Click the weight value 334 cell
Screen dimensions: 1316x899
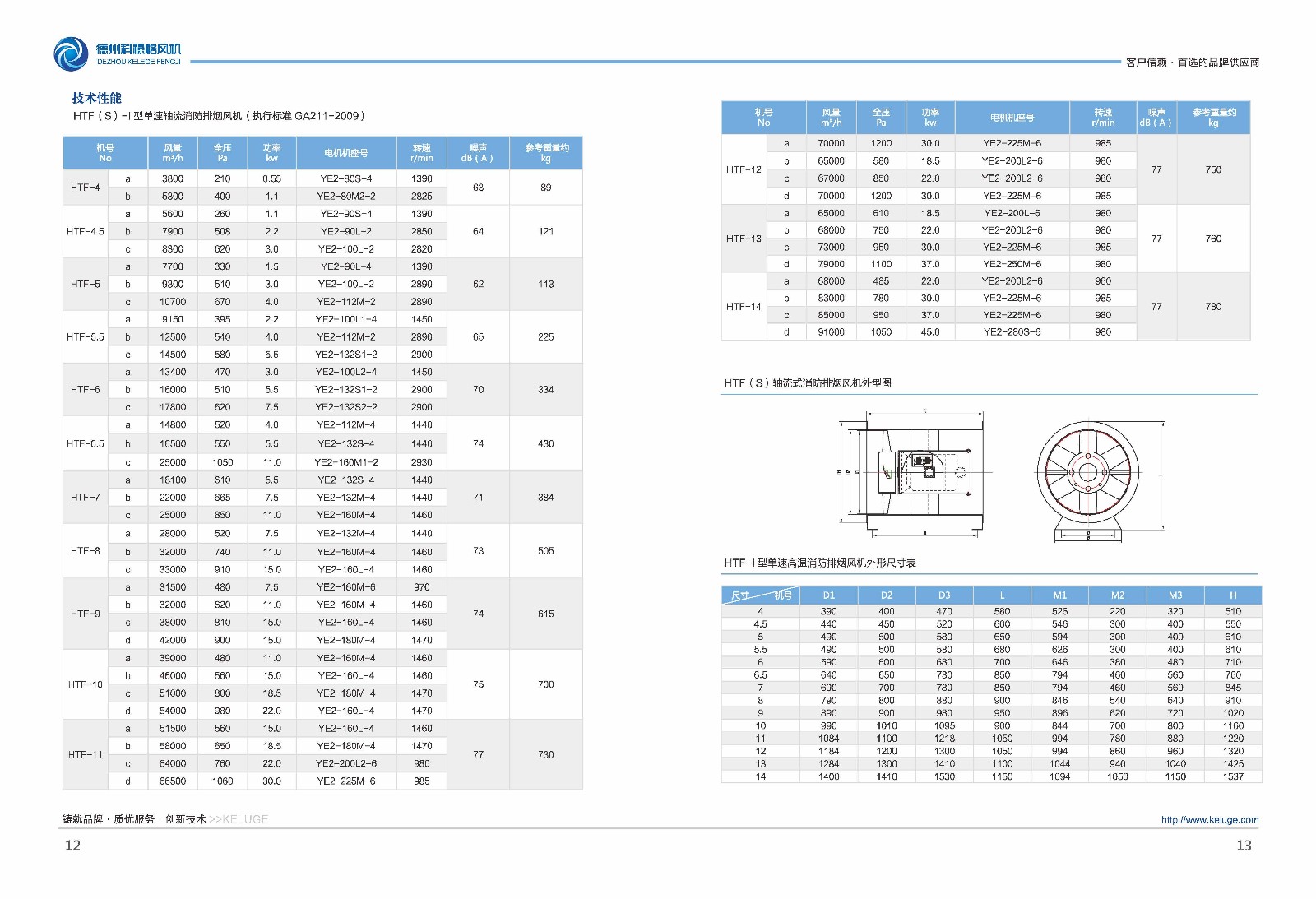click(546, 390)
